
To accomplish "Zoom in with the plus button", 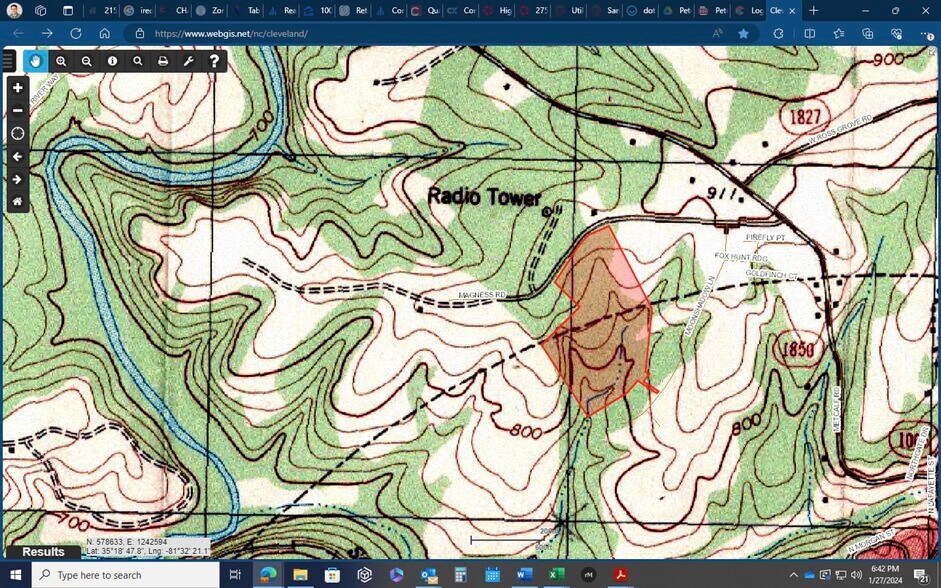I will click(17, 88).
